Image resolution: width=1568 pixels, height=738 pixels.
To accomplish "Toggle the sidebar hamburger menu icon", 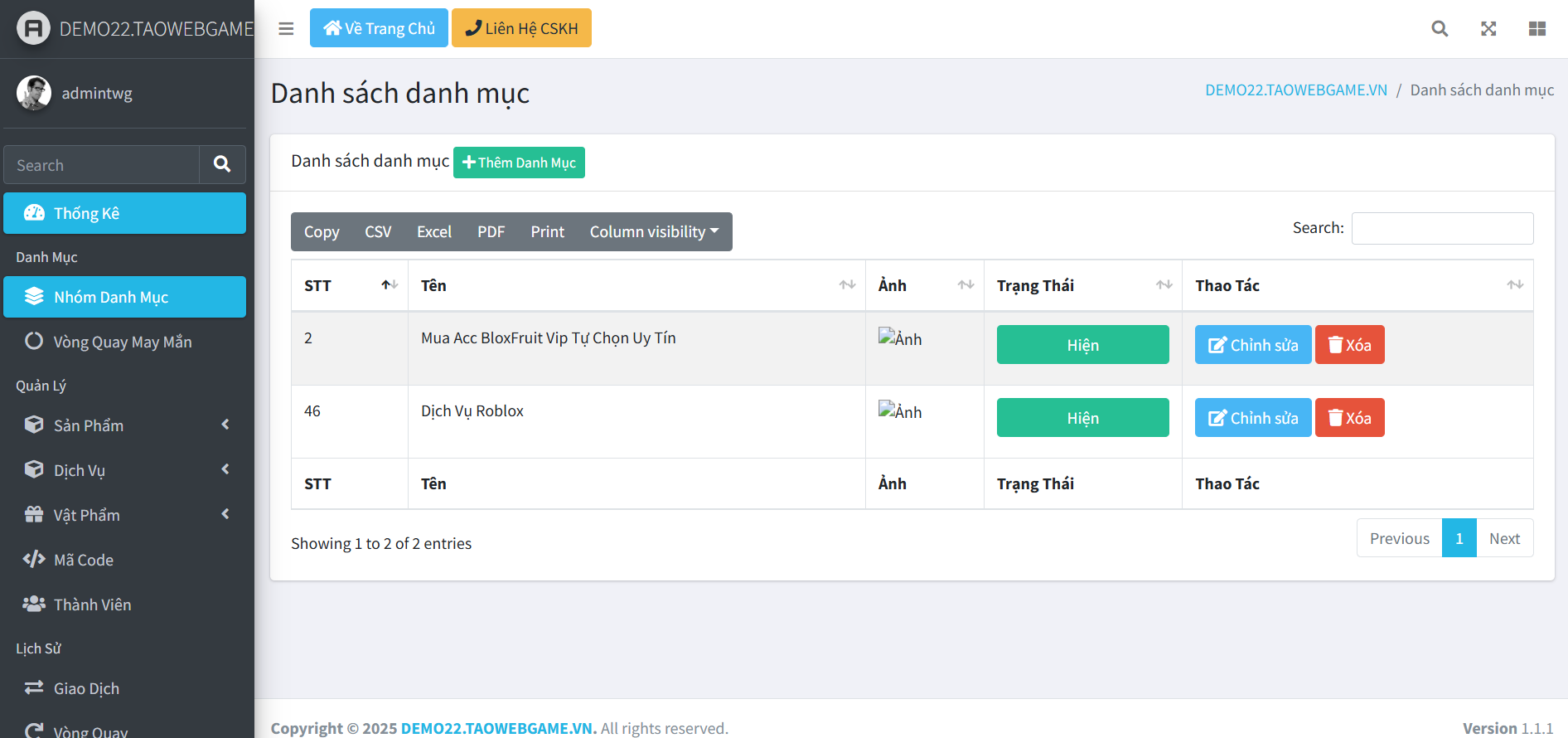I will [286, 29].
